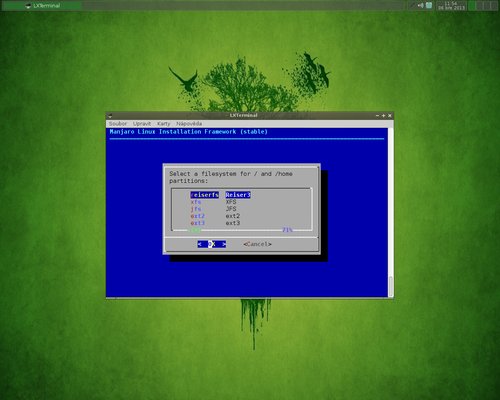Open the Nápověda menu
Viewport: 500px width, 400px height.
189,124
